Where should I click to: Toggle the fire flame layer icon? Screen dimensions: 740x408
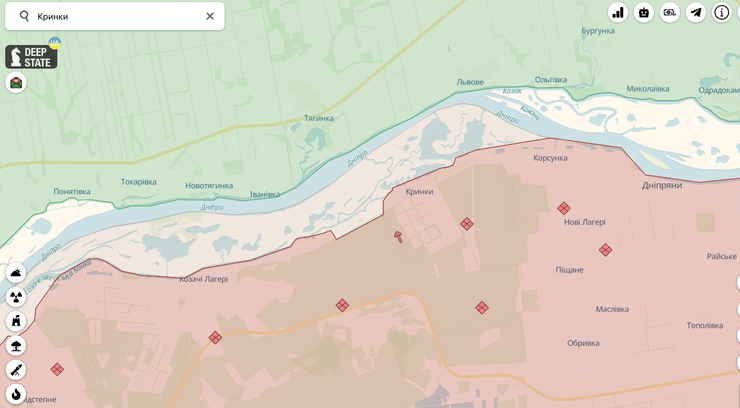16,395
